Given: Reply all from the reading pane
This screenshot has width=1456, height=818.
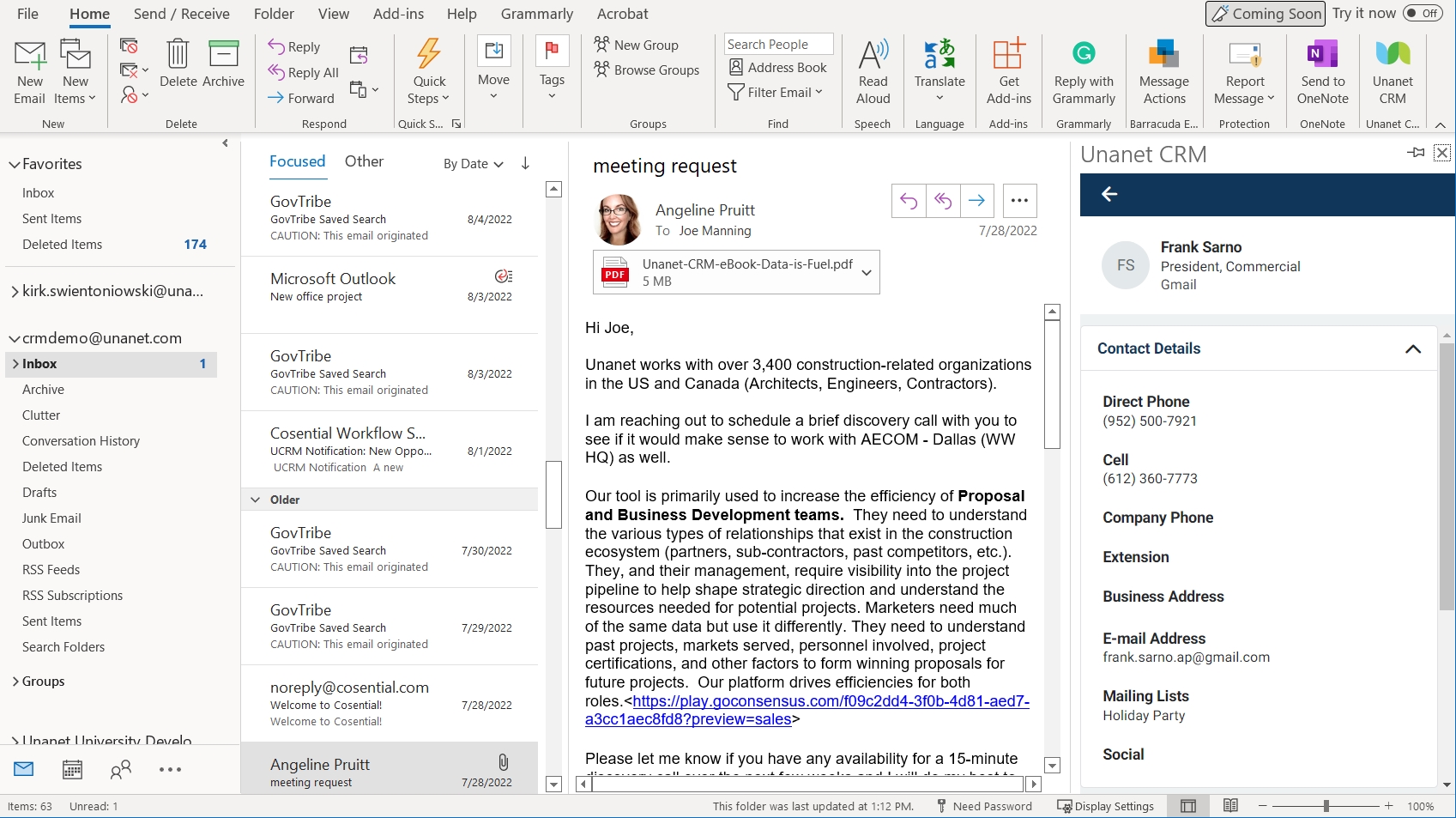Looking at the screenshot, I should [x=943, y=201].
